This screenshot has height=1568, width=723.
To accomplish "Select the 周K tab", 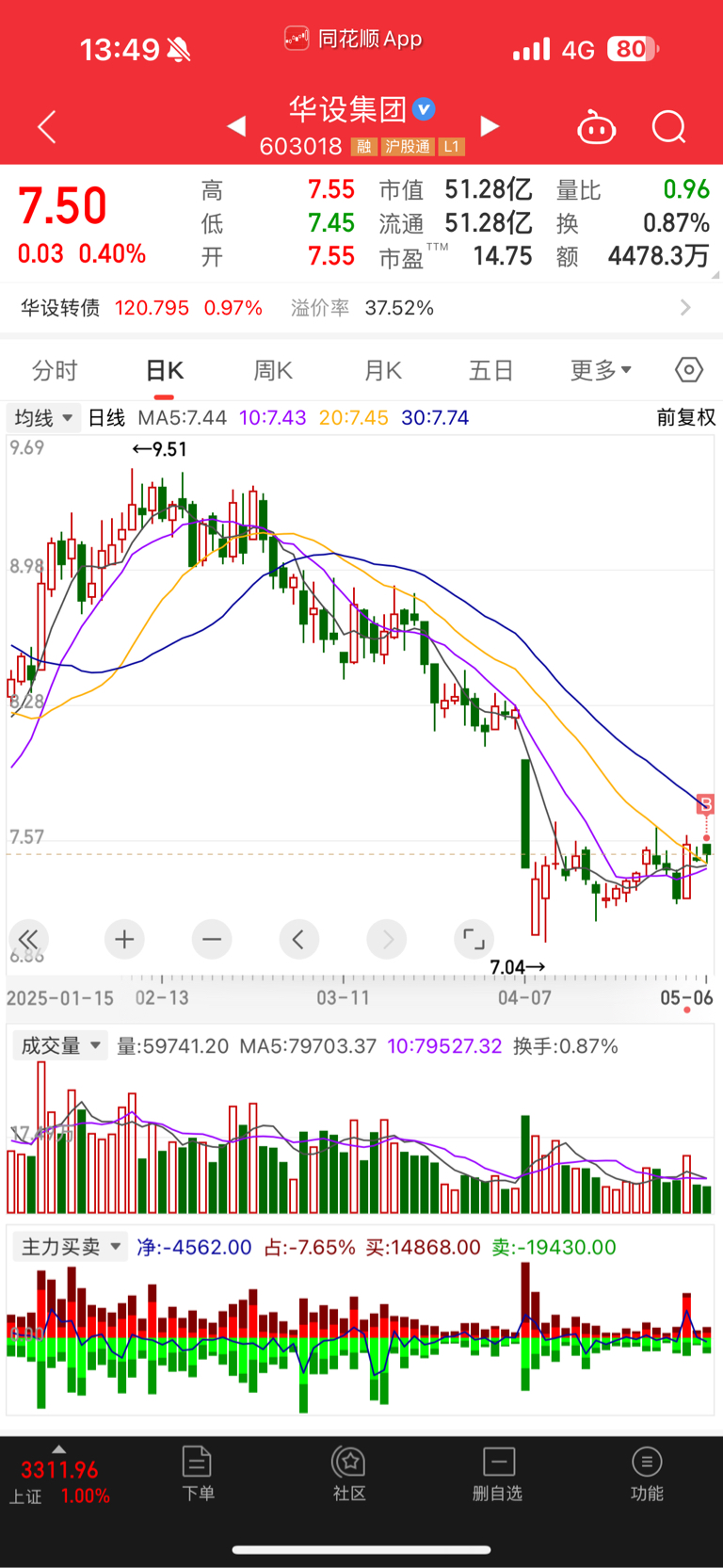I will coord(273,370).
